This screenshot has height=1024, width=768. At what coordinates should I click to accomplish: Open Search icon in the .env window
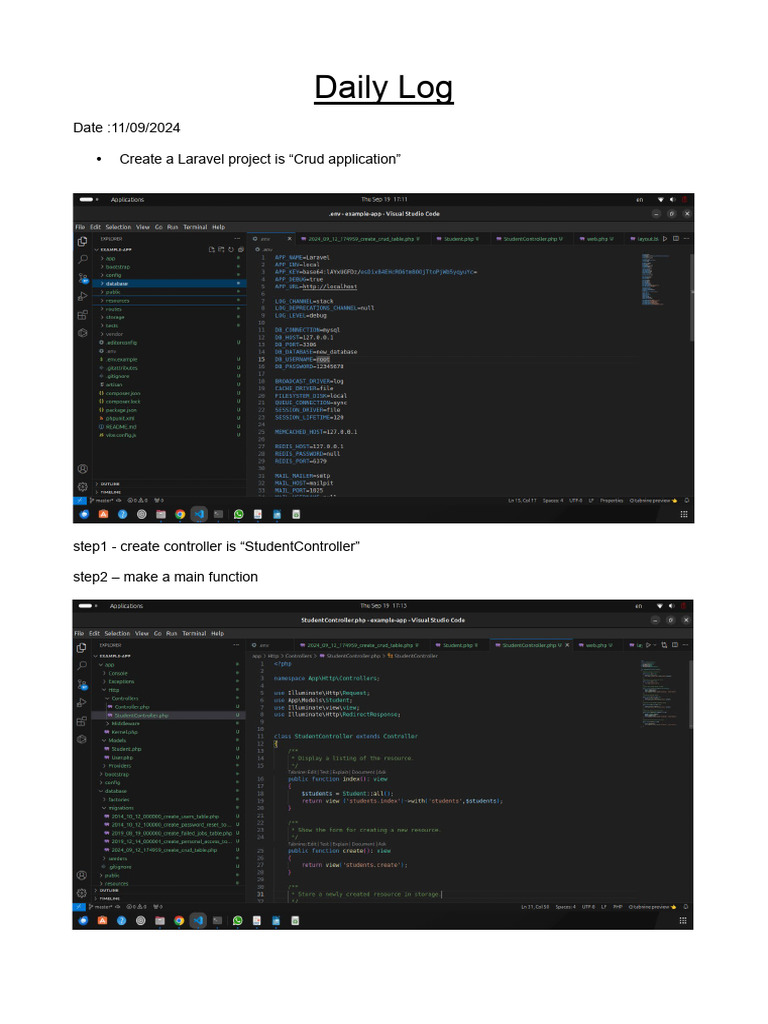[x=82, y=259]
